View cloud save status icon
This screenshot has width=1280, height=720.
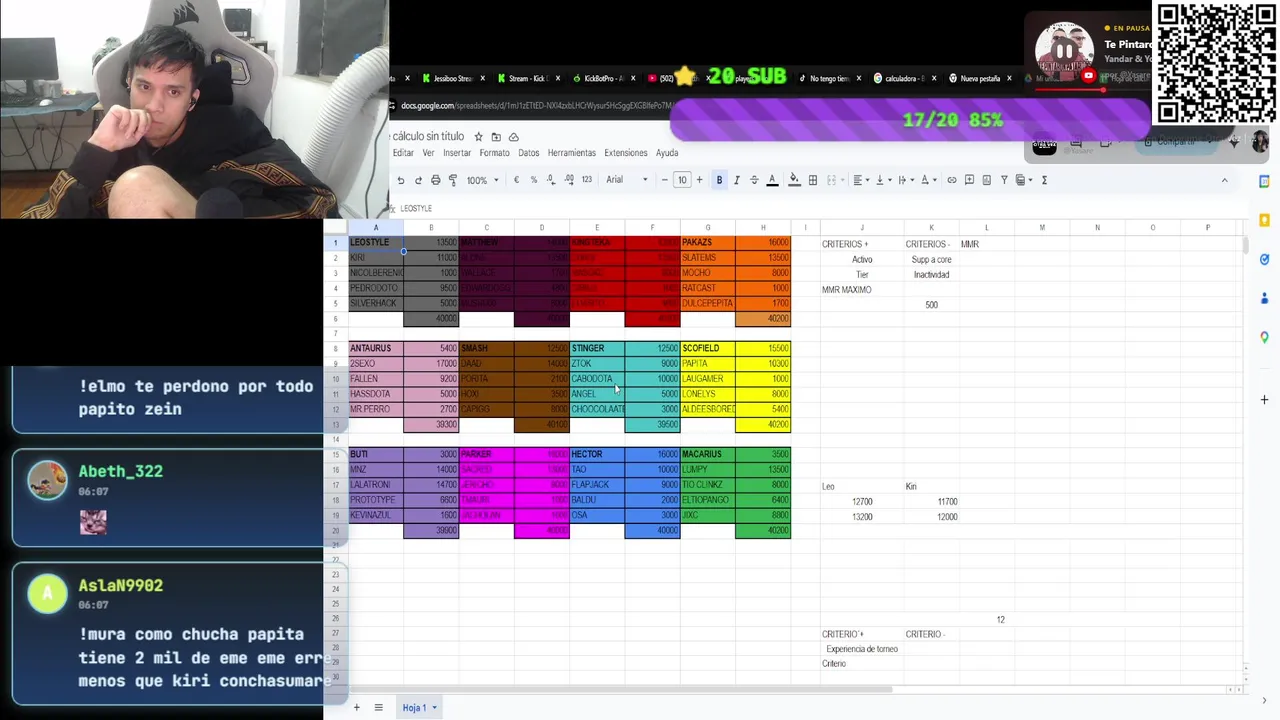(513, 136)
